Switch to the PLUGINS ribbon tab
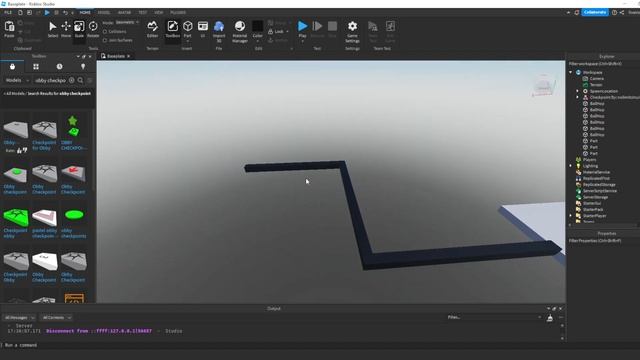 [x=178, y=13]
